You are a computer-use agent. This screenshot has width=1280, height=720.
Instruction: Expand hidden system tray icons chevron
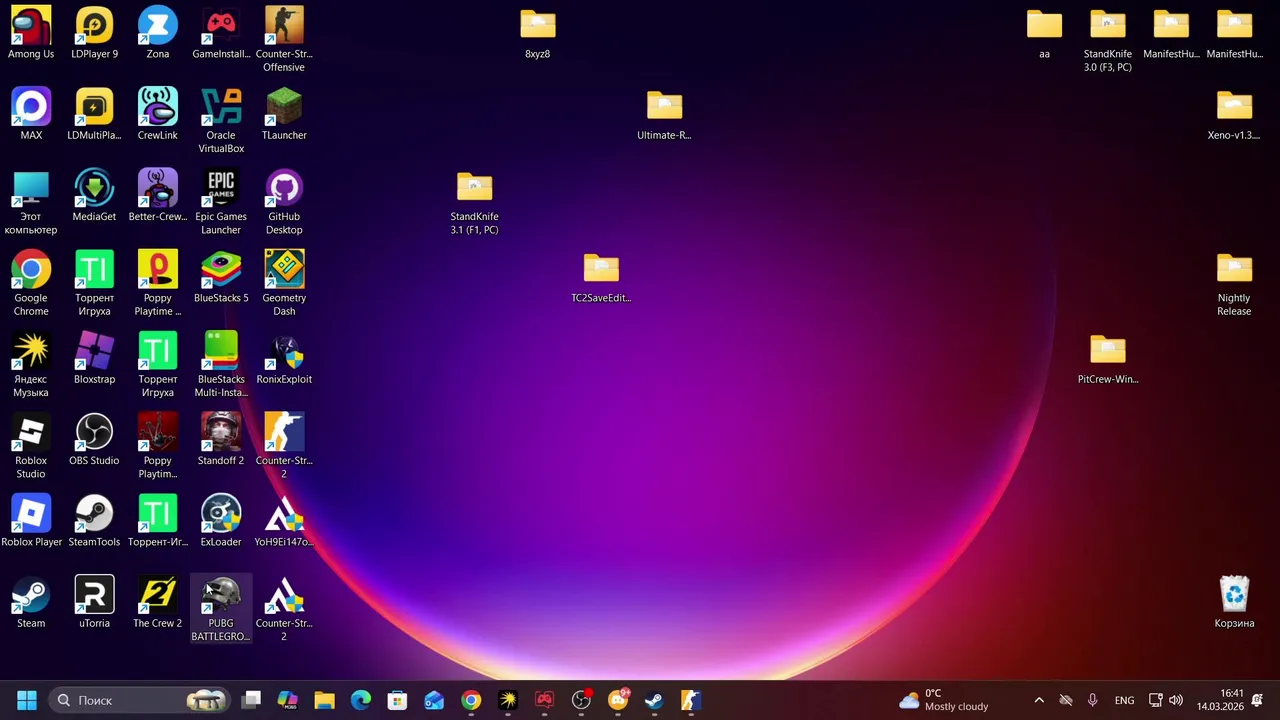click(1039, 700)
